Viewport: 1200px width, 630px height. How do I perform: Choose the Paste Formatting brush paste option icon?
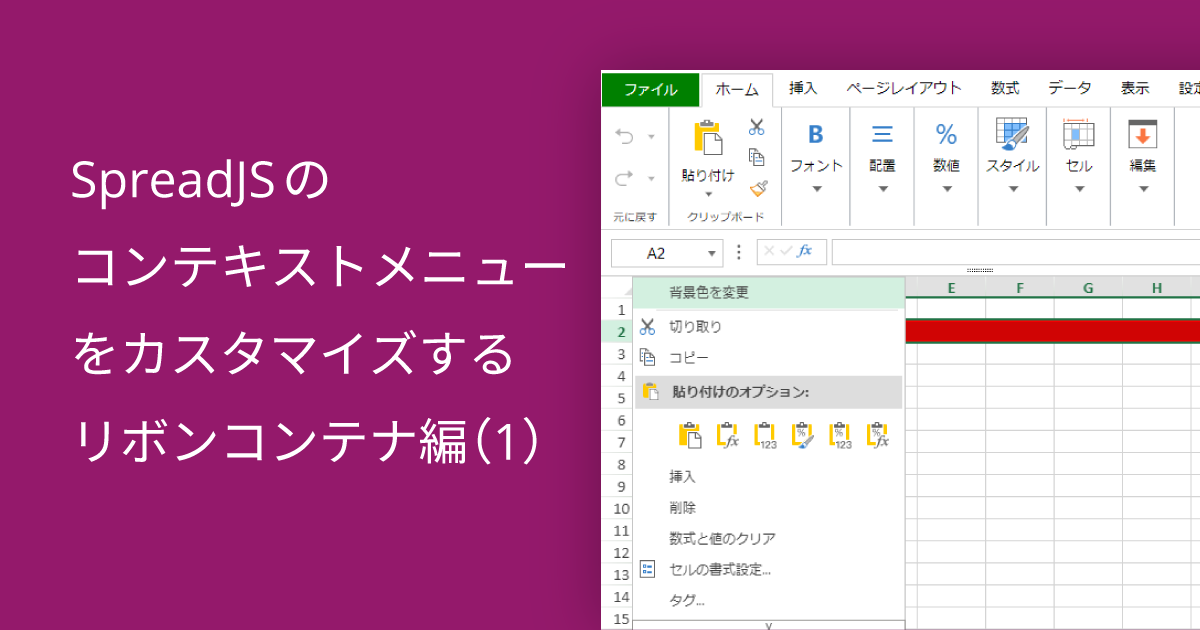tap(803, 436)
